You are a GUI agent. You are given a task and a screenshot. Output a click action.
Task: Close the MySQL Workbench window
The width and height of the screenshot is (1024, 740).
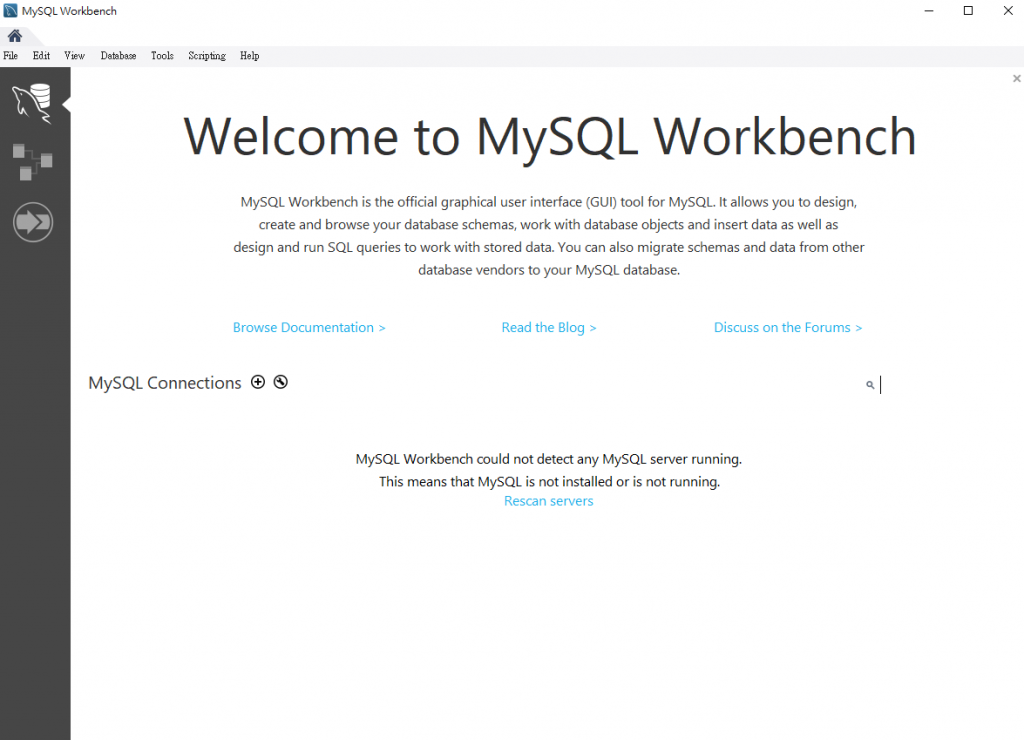coord(1008,10)
